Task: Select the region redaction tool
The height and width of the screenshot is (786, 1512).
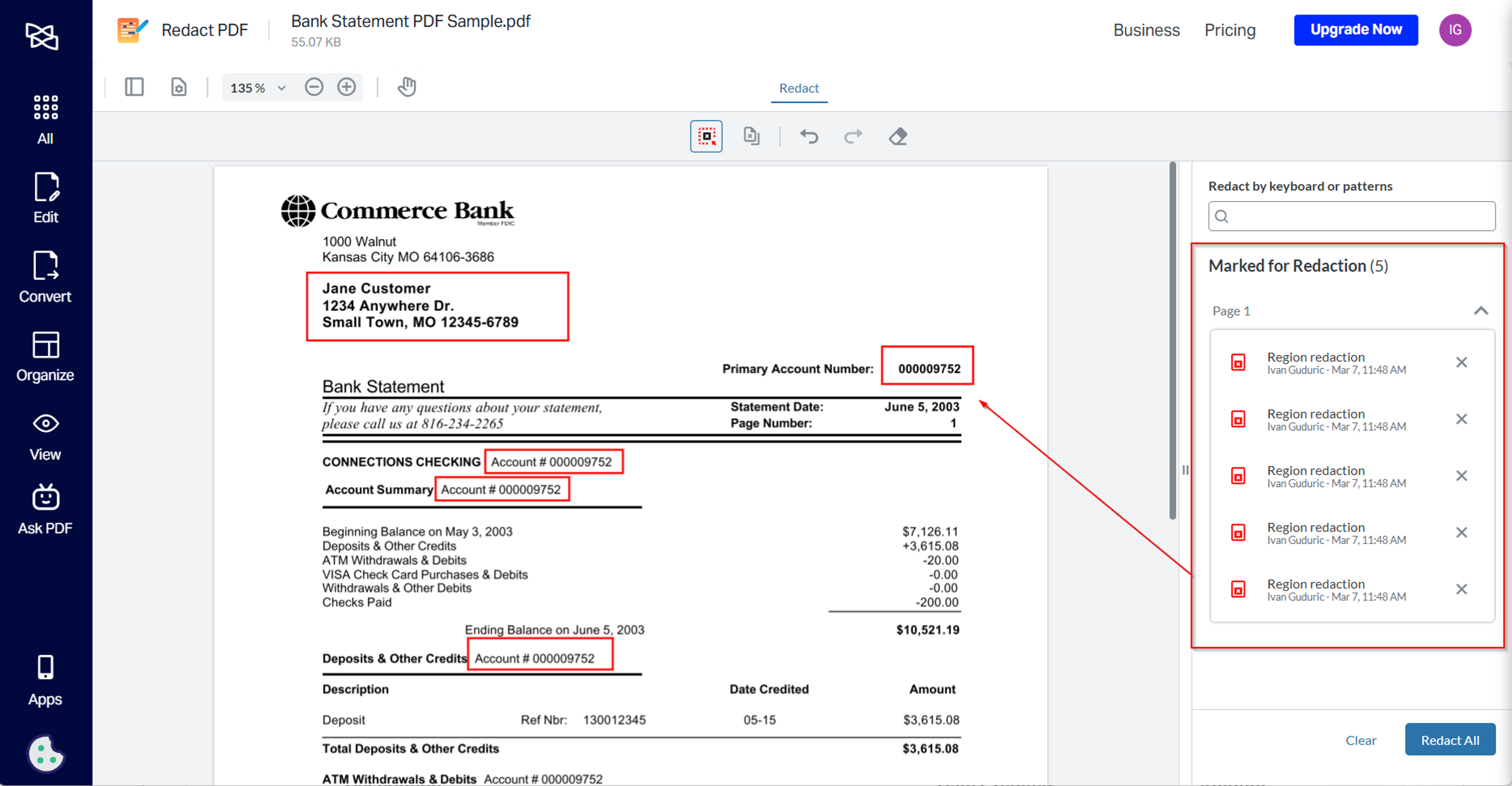Action: [x=706, y=136]
